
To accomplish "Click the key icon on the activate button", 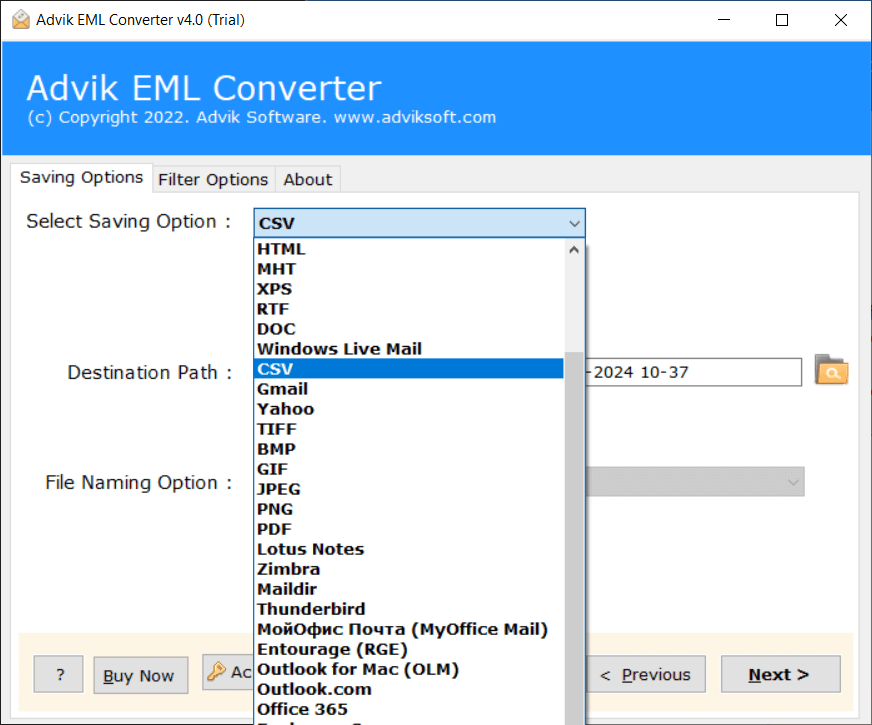I will pos(216,672).
